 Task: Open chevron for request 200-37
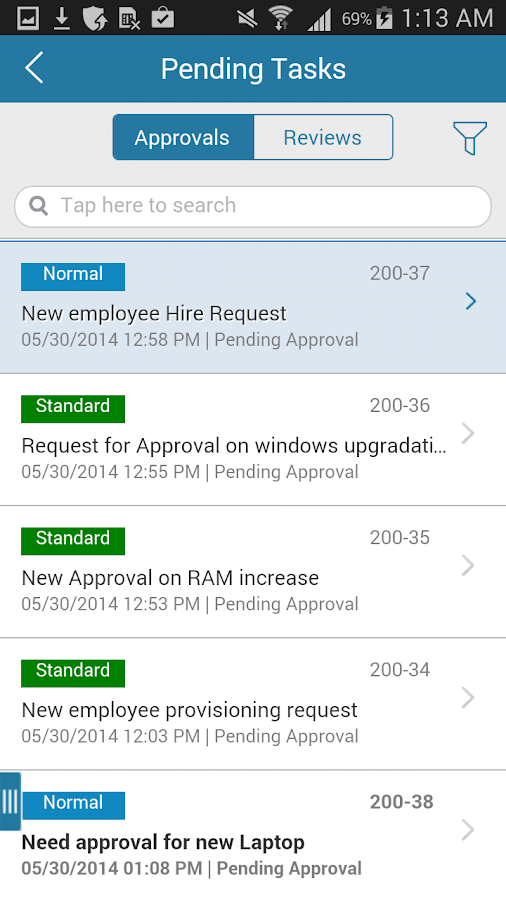point(471,301)
